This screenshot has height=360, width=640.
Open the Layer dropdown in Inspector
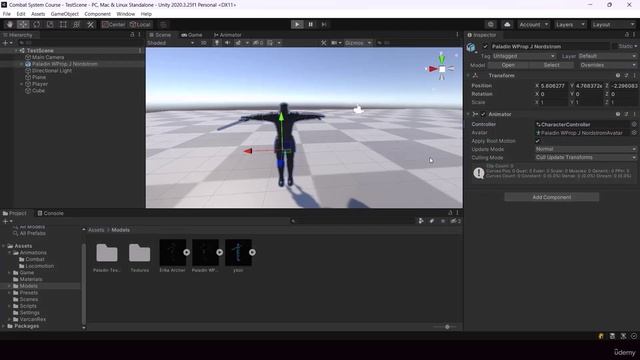(607, 56)
